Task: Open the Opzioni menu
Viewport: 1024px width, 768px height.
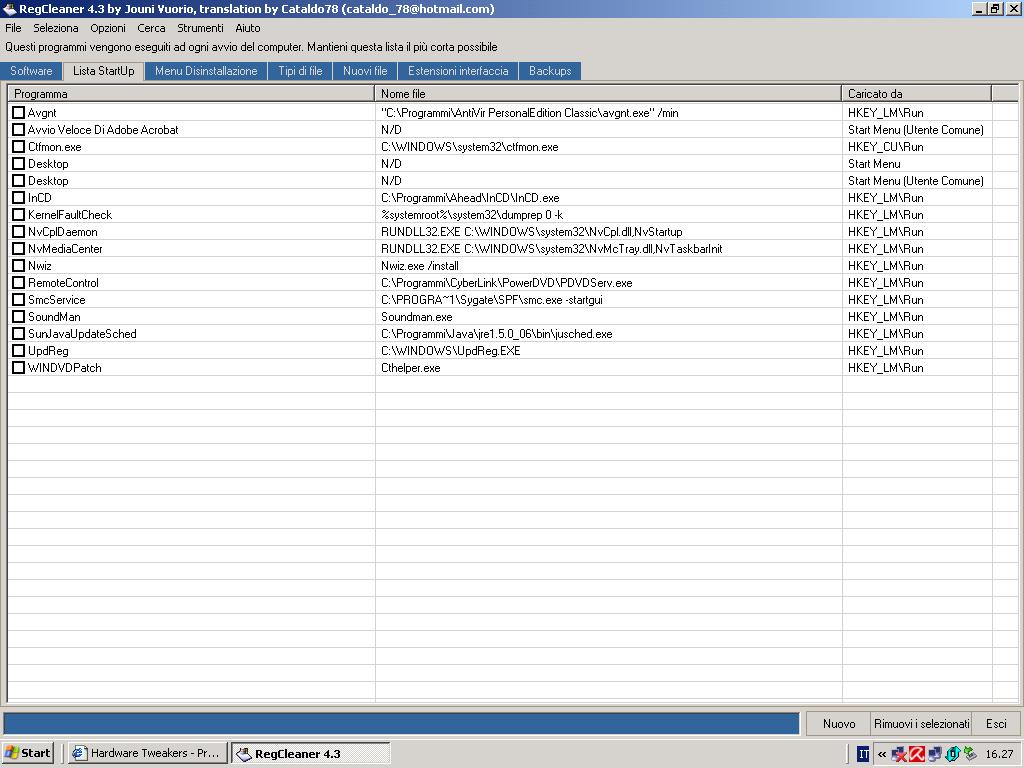Action: (108, 28)
